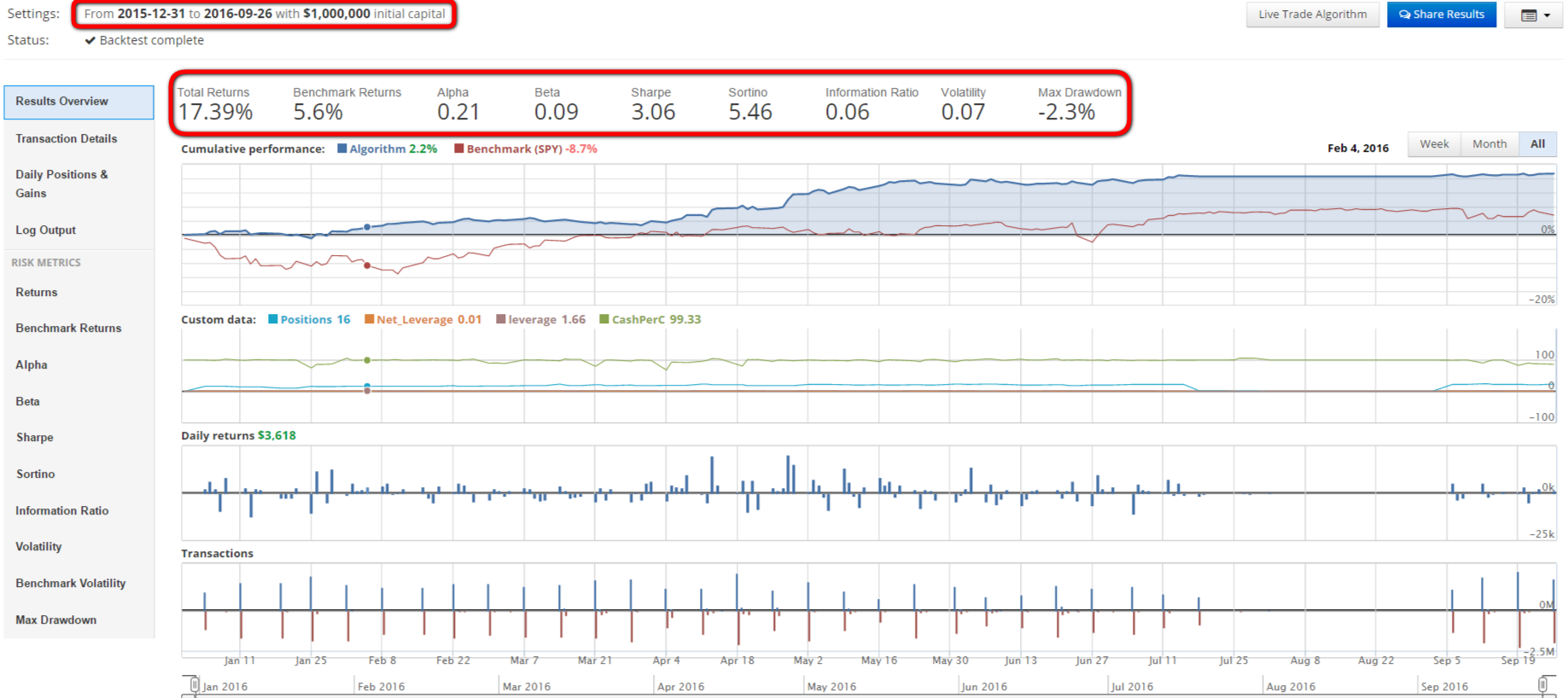
Task: Toggle blue Algorithm legend swatch
Action: 342,148
